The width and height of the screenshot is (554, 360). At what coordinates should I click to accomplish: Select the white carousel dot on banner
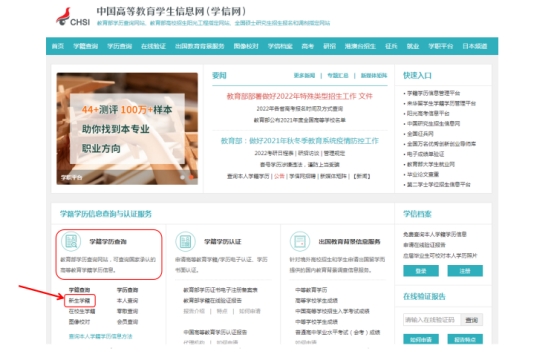183,177
